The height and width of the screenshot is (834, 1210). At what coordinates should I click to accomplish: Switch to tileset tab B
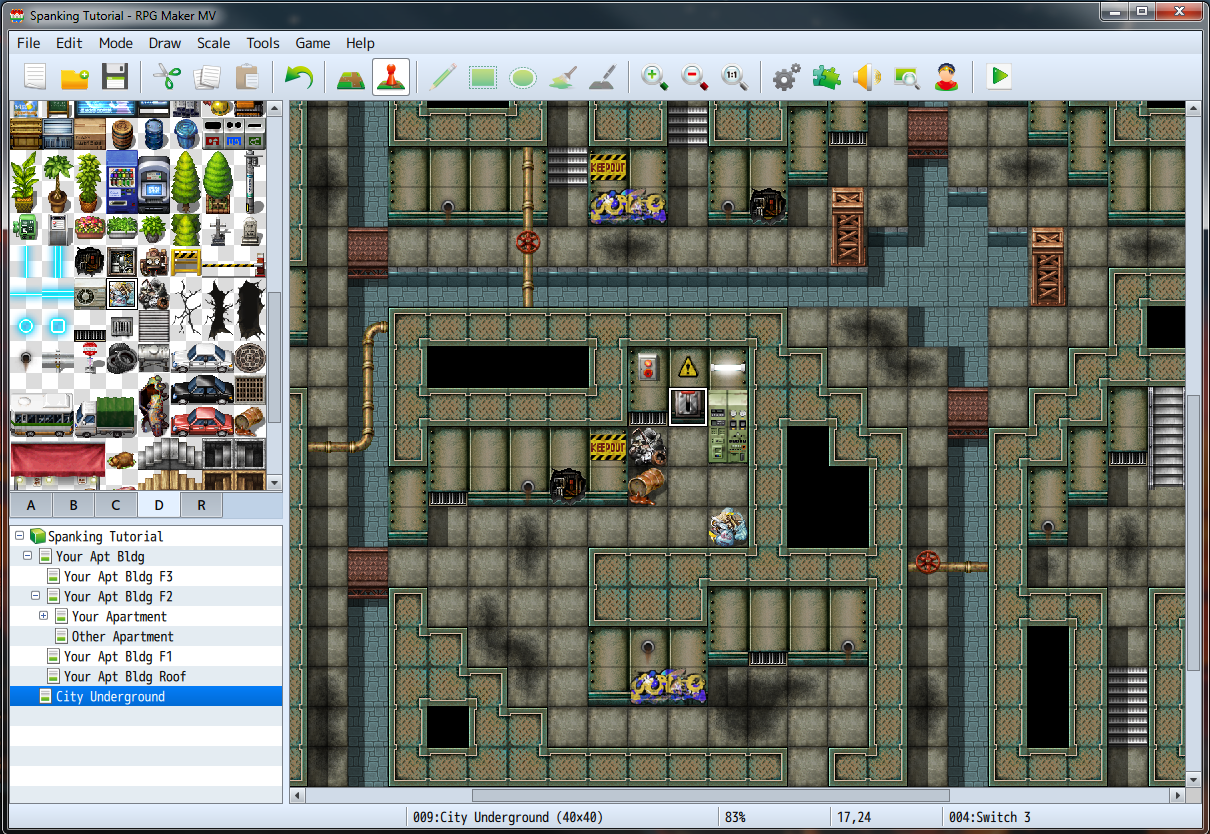pyautogui.click(x=74, y=505)
